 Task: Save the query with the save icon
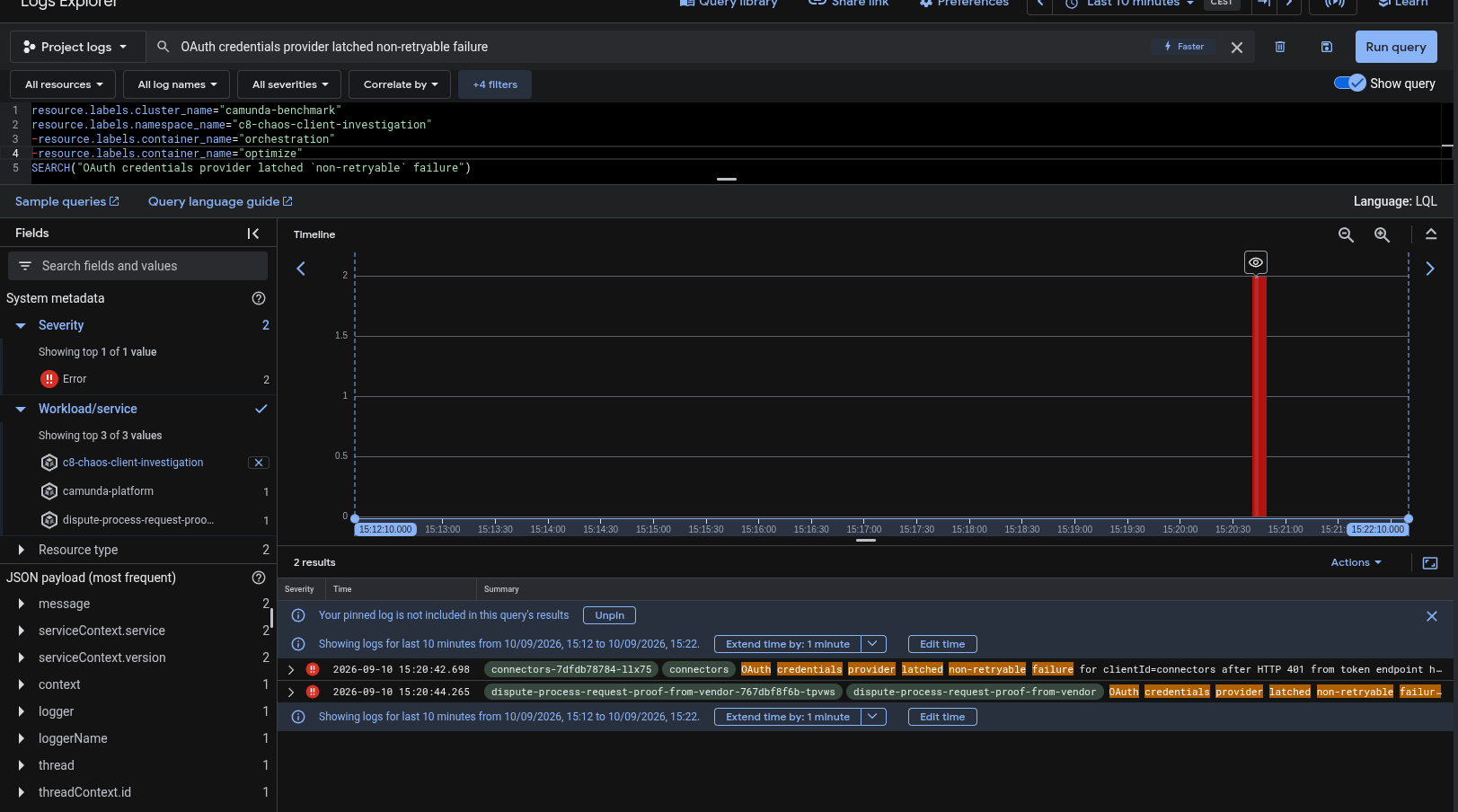pos(1327,47)
